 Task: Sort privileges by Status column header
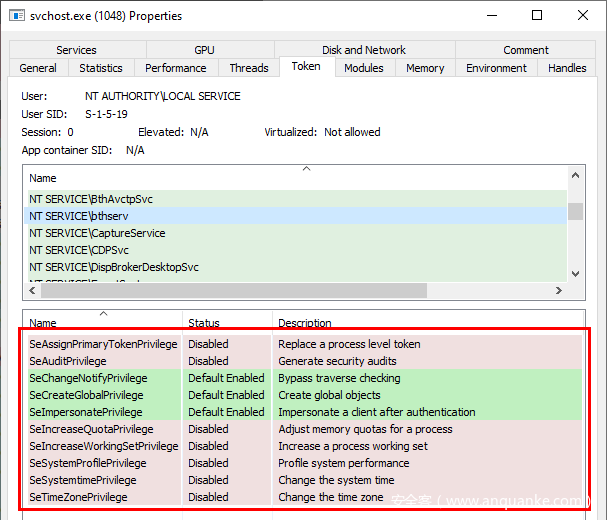tap(204, 323)
